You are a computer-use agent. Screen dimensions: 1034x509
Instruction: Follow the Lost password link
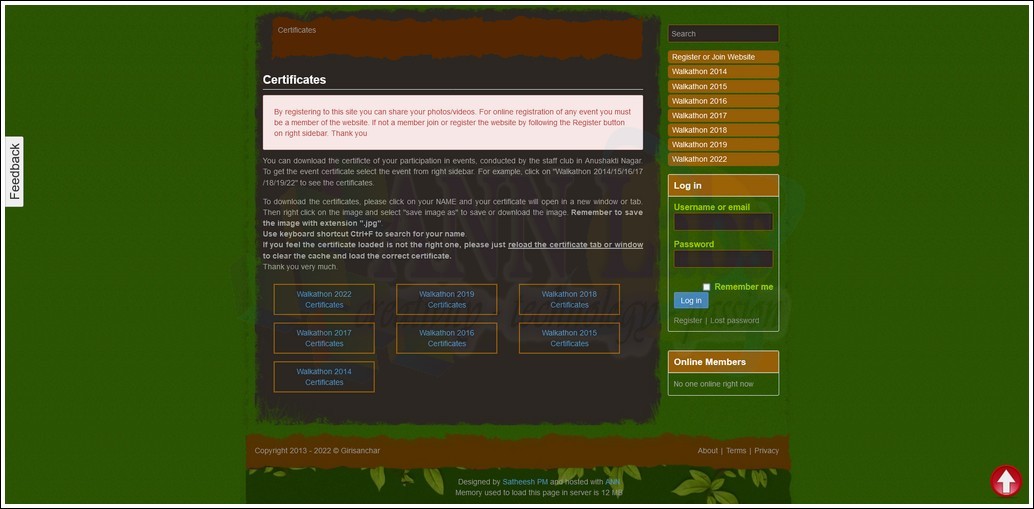coord(734,321)
